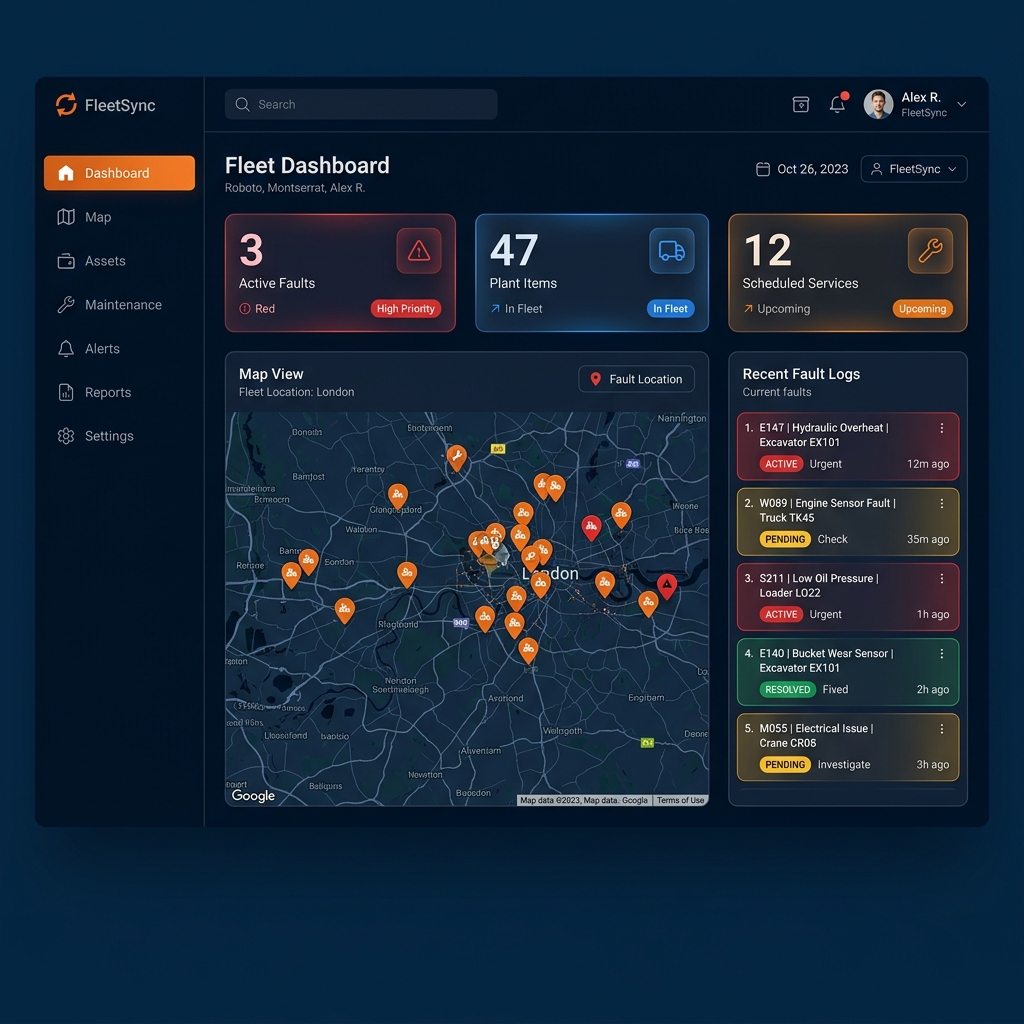Open the Assets section
Viewport: 1024px width, 1024px height.
(x=101, y=261)
